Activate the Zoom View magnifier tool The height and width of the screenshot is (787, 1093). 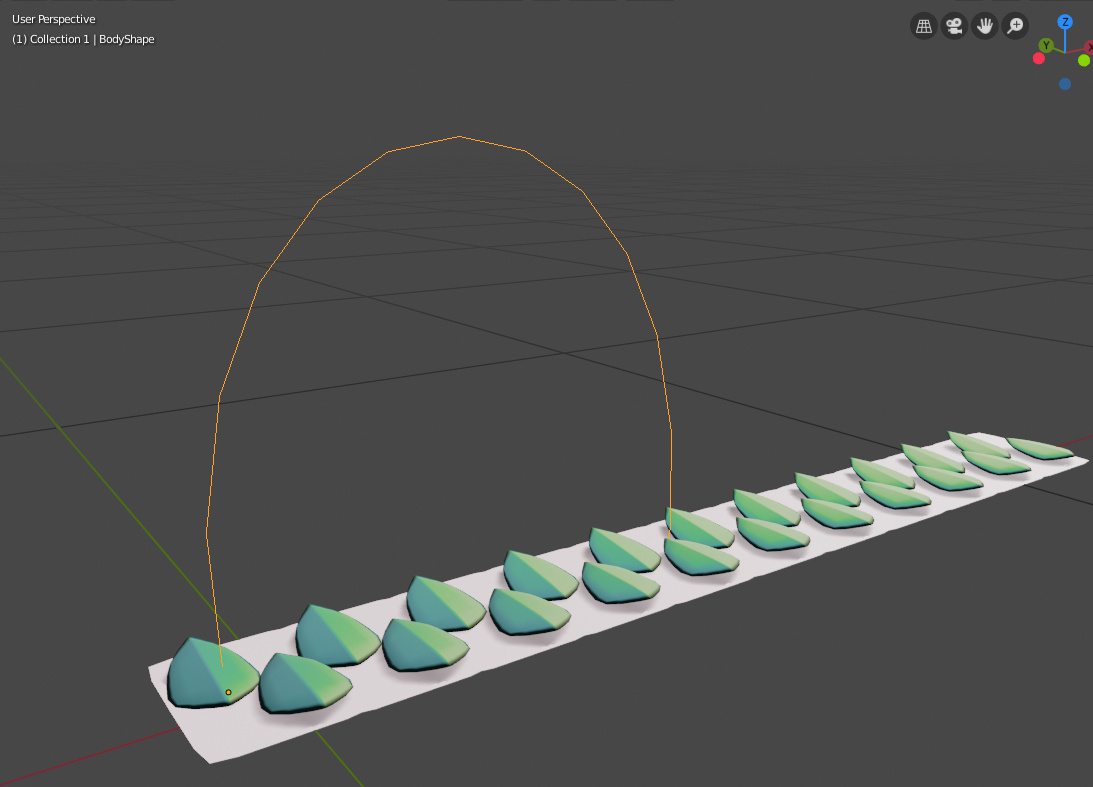(x=1014, y=25)
